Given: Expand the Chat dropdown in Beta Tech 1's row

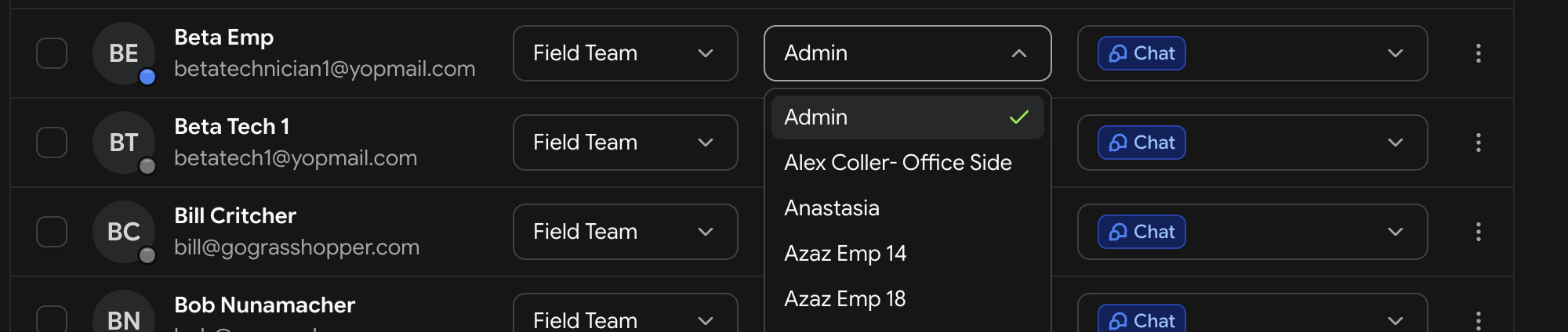Looking at the screenshot, I should tap(1395, 143).
